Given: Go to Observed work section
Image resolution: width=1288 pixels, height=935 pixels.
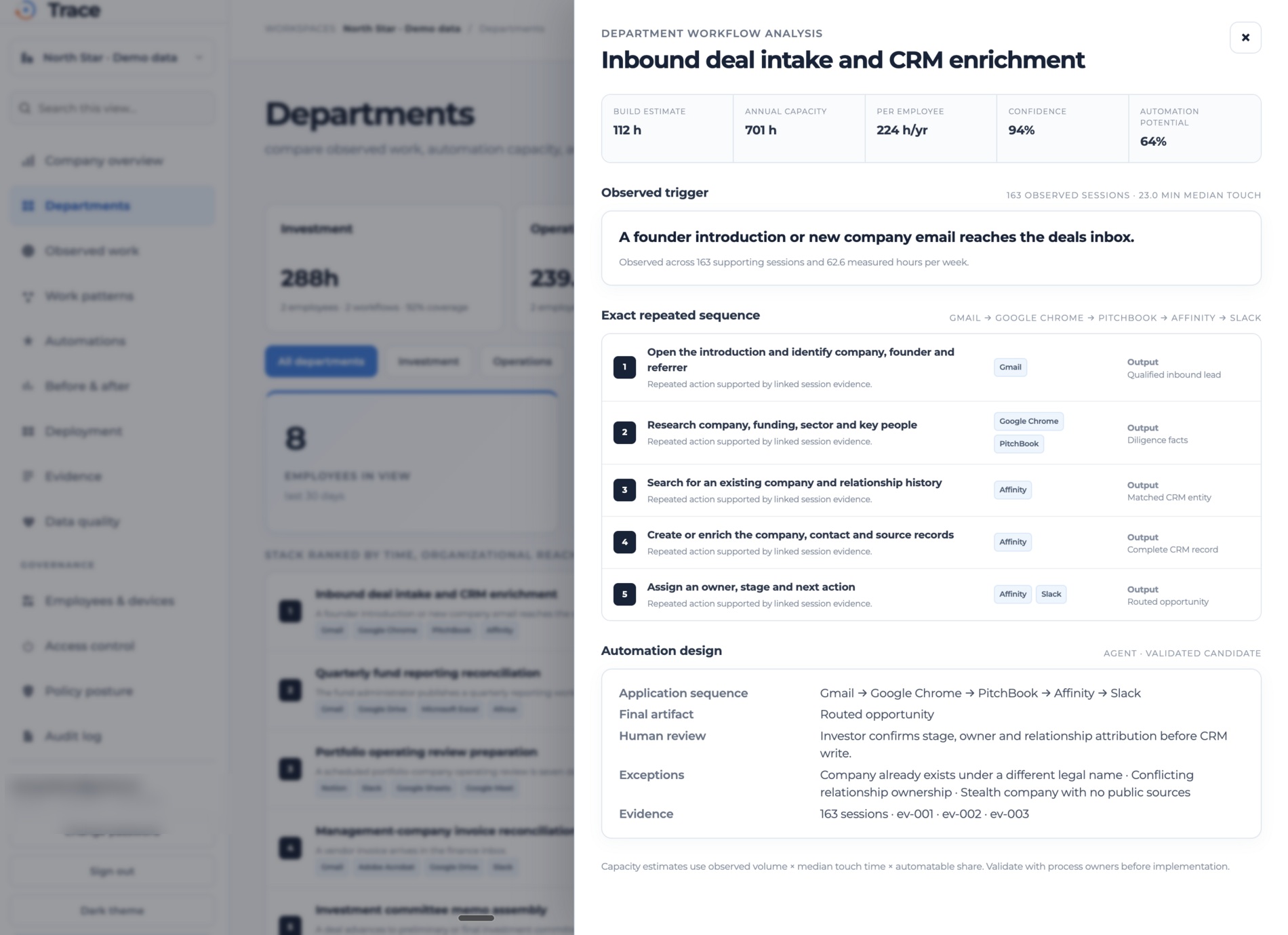Looking at the screenshot, I should [x=112, y=251].
